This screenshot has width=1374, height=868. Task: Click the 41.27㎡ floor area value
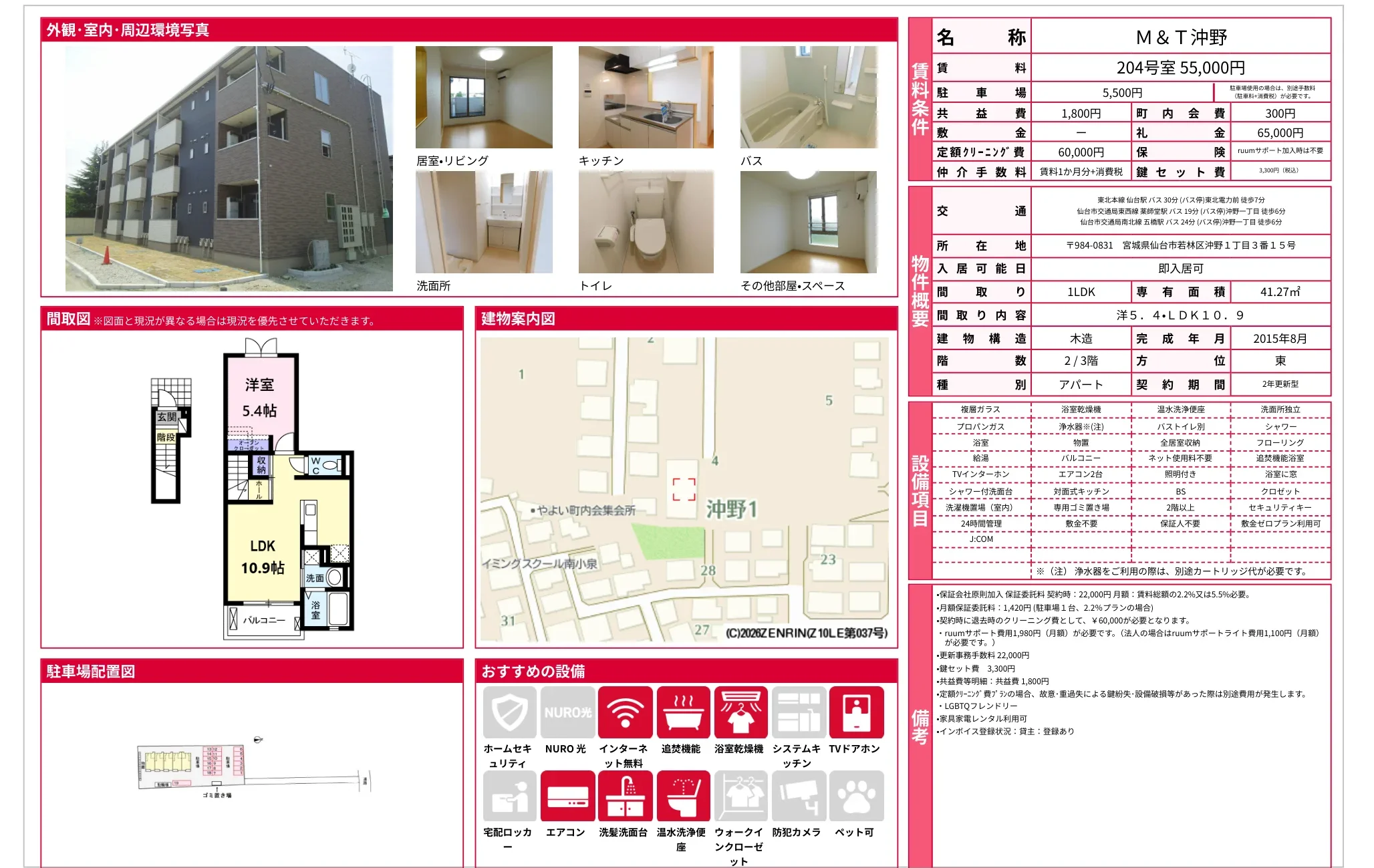tap(1280, 292)
